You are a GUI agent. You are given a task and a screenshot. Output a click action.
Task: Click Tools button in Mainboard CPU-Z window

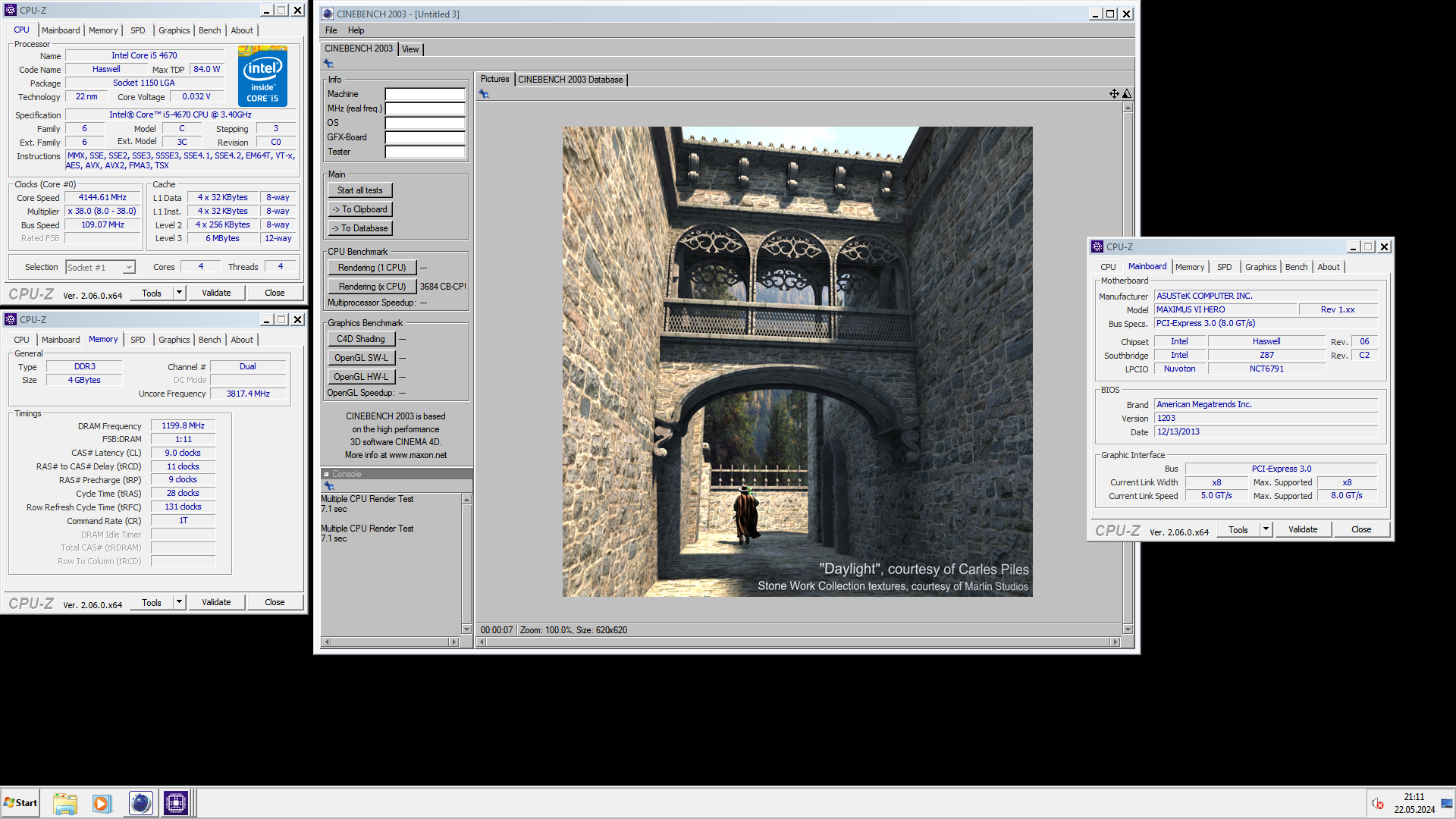1238,529
